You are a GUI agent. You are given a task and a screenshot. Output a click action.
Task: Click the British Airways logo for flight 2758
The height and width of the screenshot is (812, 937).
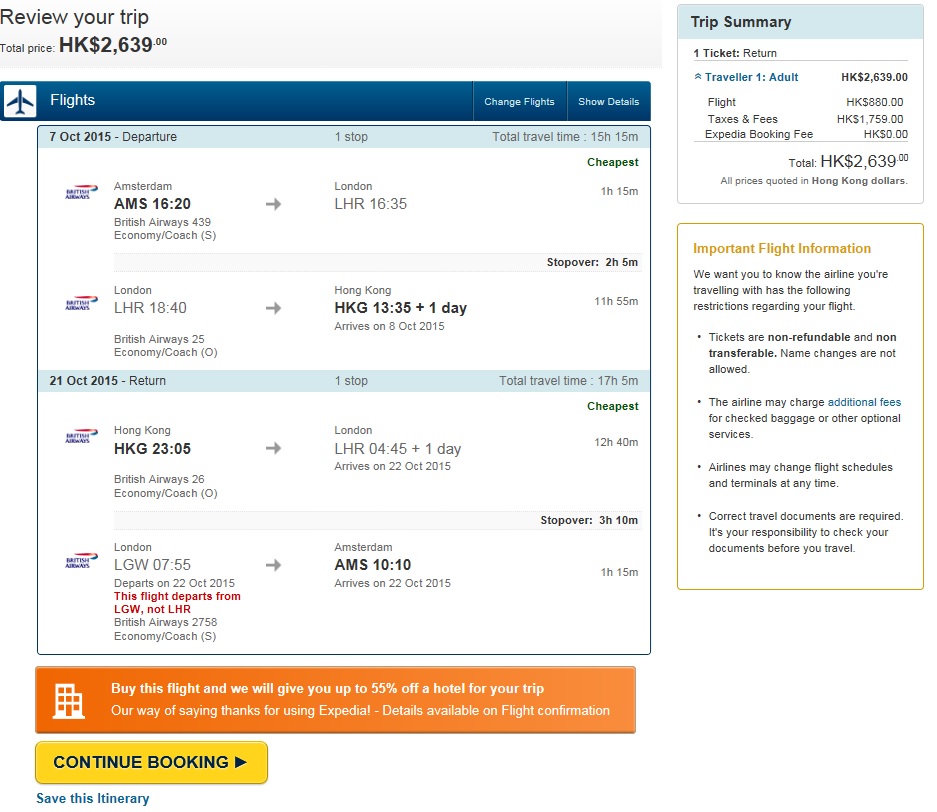point(81,560)
